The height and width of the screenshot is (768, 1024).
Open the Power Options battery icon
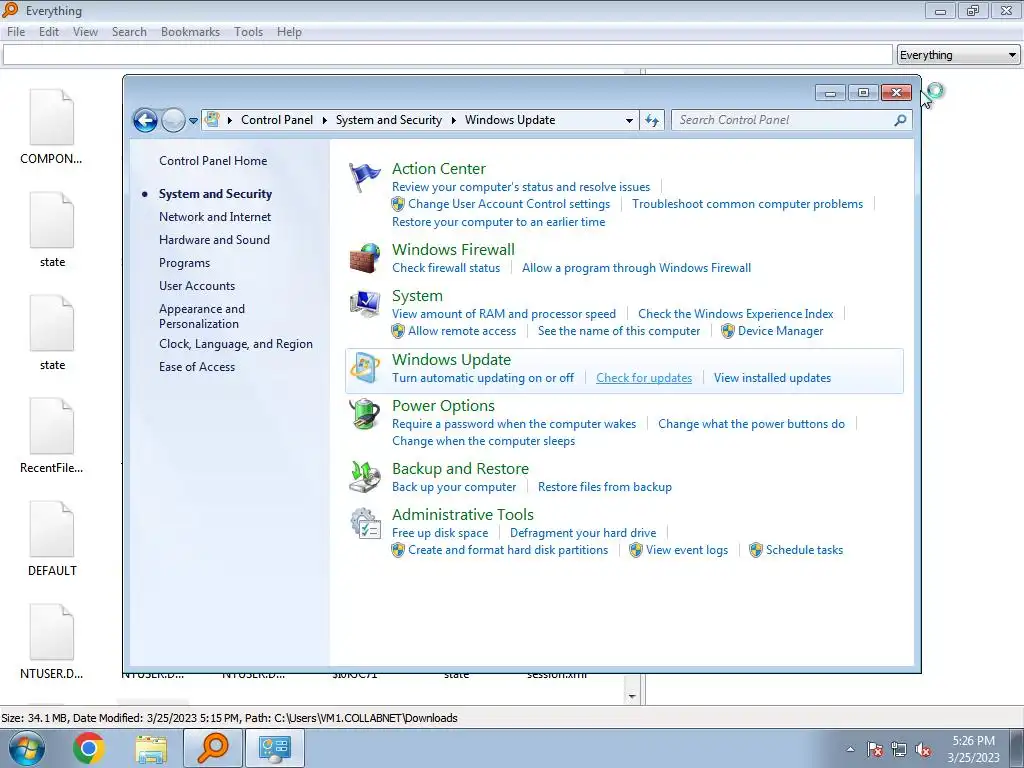point(364,413)
